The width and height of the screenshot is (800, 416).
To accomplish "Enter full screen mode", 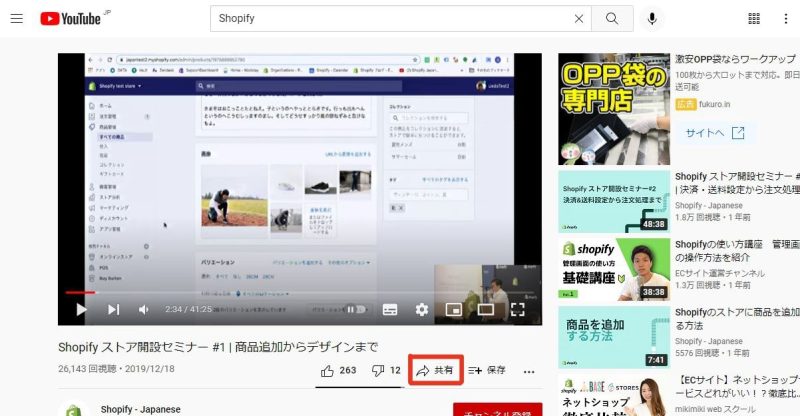I will click(x=517, y=309).
